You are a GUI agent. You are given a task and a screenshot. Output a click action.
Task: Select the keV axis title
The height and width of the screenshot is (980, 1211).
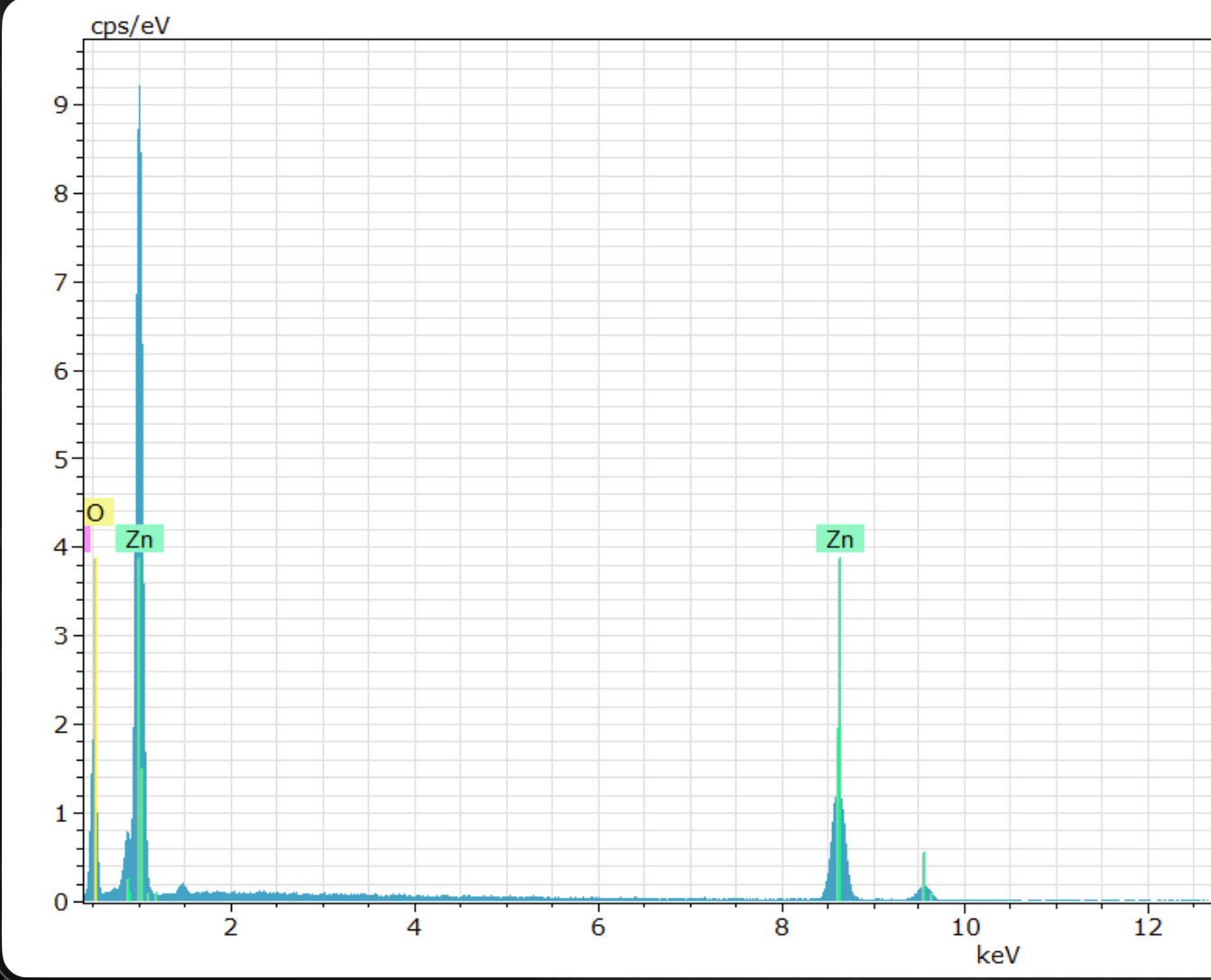(998, 954)
